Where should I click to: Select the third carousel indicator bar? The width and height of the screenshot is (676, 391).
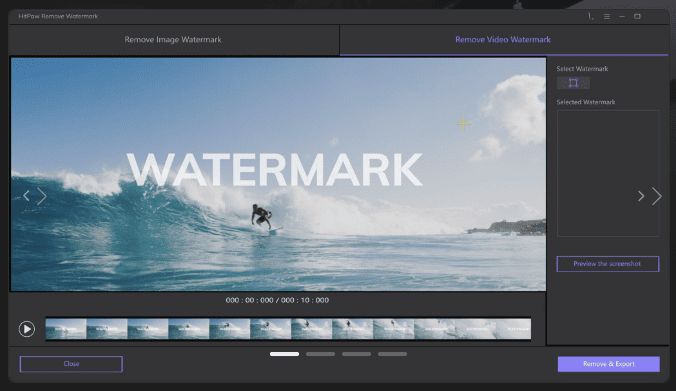356,354
